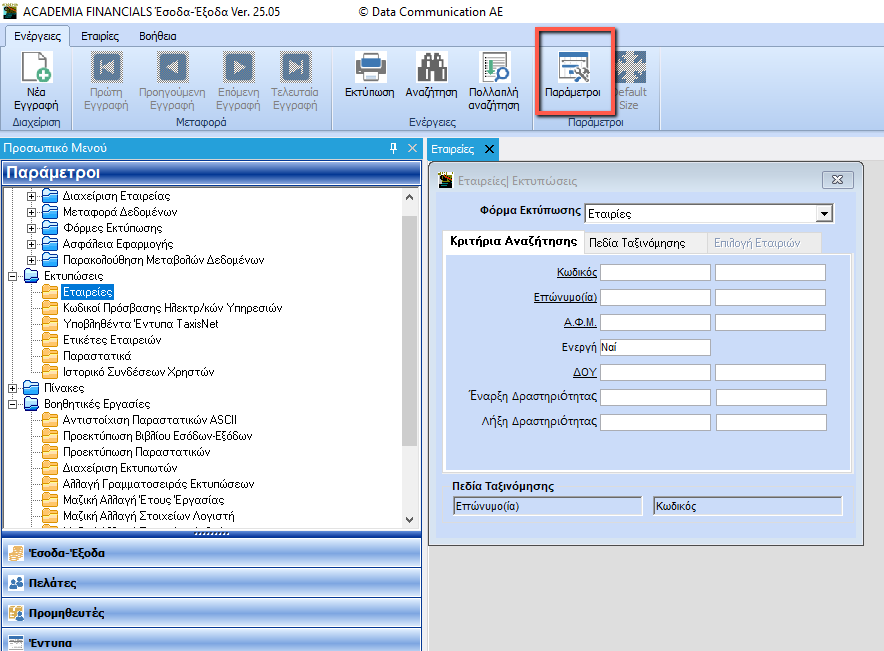This screenshot has width=884, height=651.
Task: Select Μαζική Αλλαγή Στοιχείων Λογιστή item
Action: [x=148, y=516]
